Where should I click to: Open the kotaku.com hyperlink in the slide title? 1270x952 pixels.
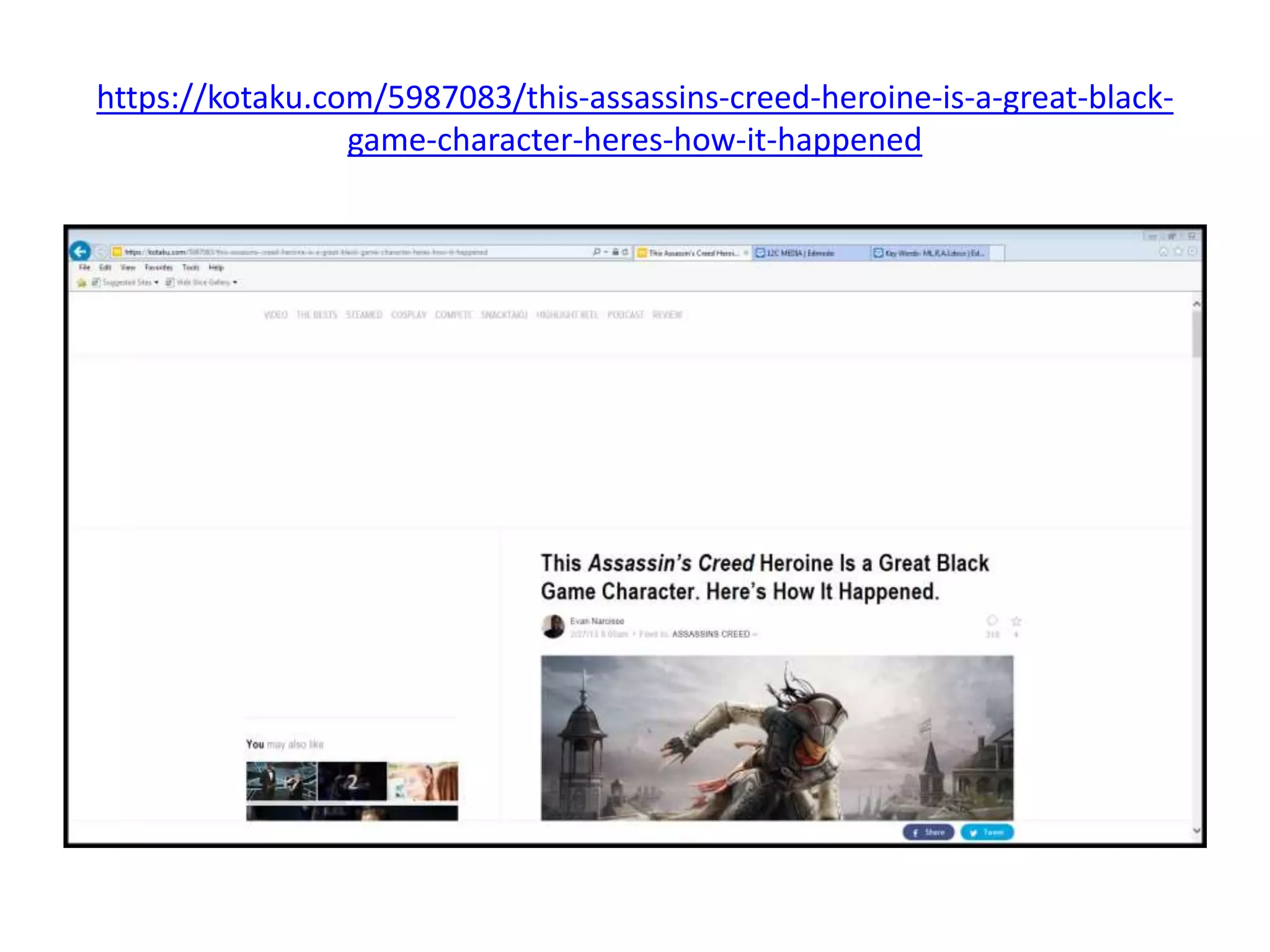(x=635, y=118)
